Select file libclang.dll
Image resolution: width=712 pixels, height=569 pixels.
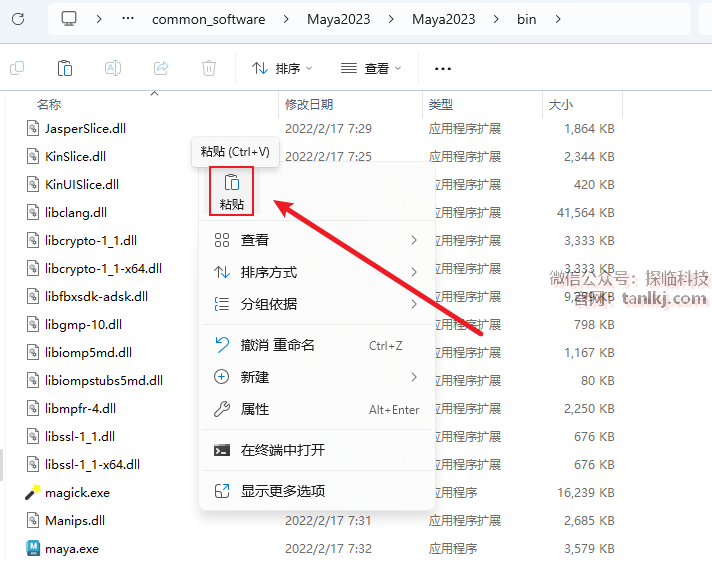click(x=76, y=213)
